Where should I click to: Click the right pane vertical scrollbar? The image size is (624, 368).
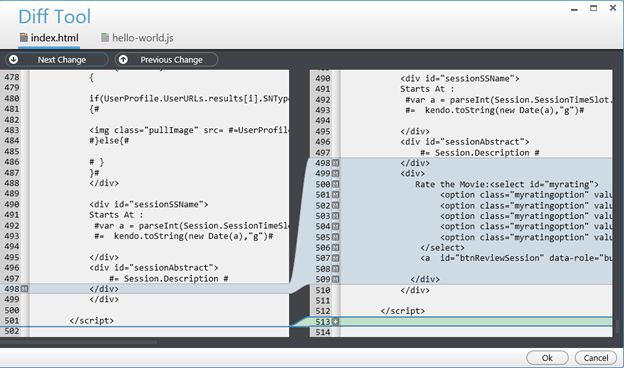point(618,327)
